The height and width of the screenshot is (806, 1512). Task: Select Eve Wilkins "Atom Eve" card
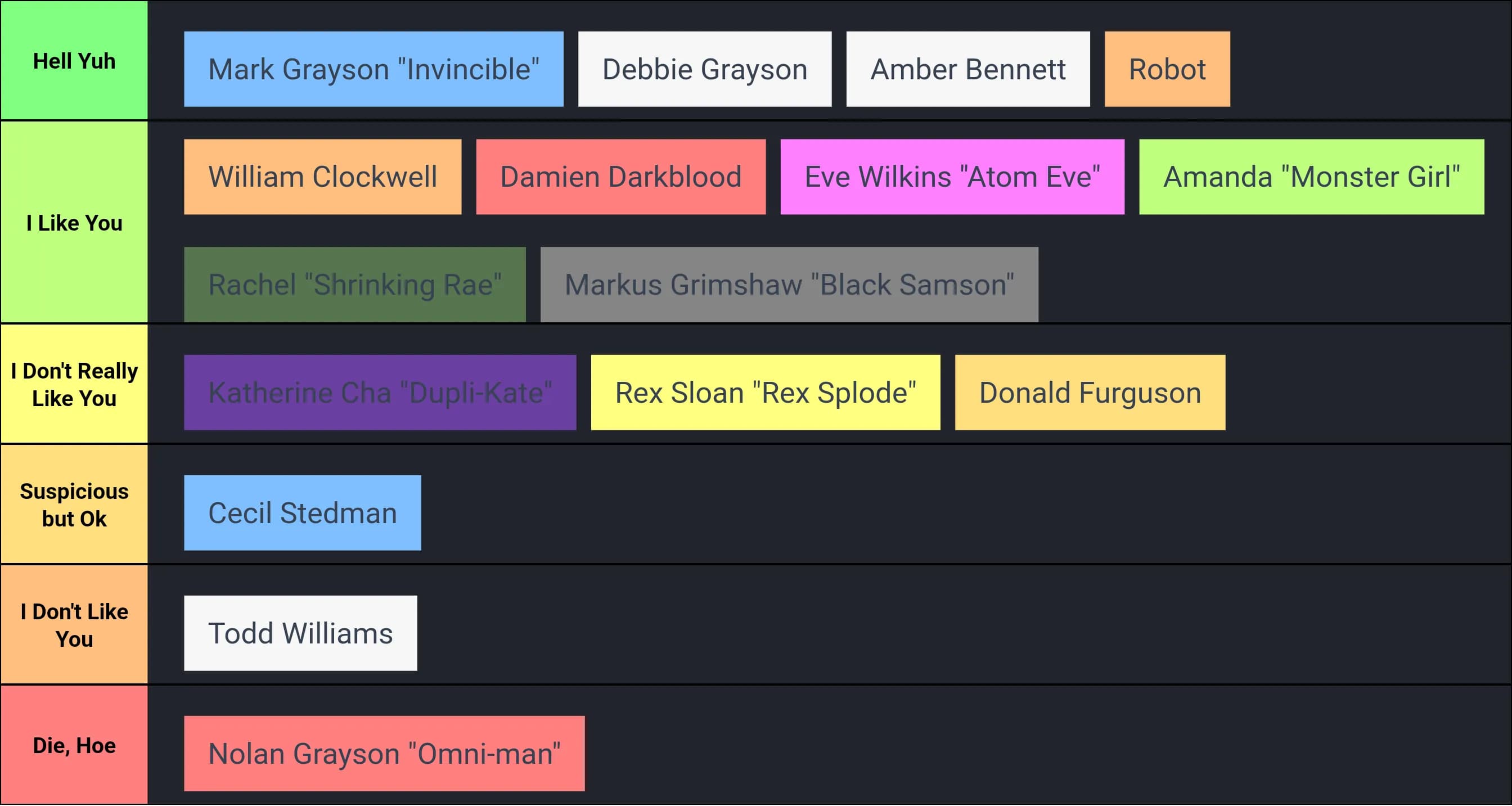(952, 177)
